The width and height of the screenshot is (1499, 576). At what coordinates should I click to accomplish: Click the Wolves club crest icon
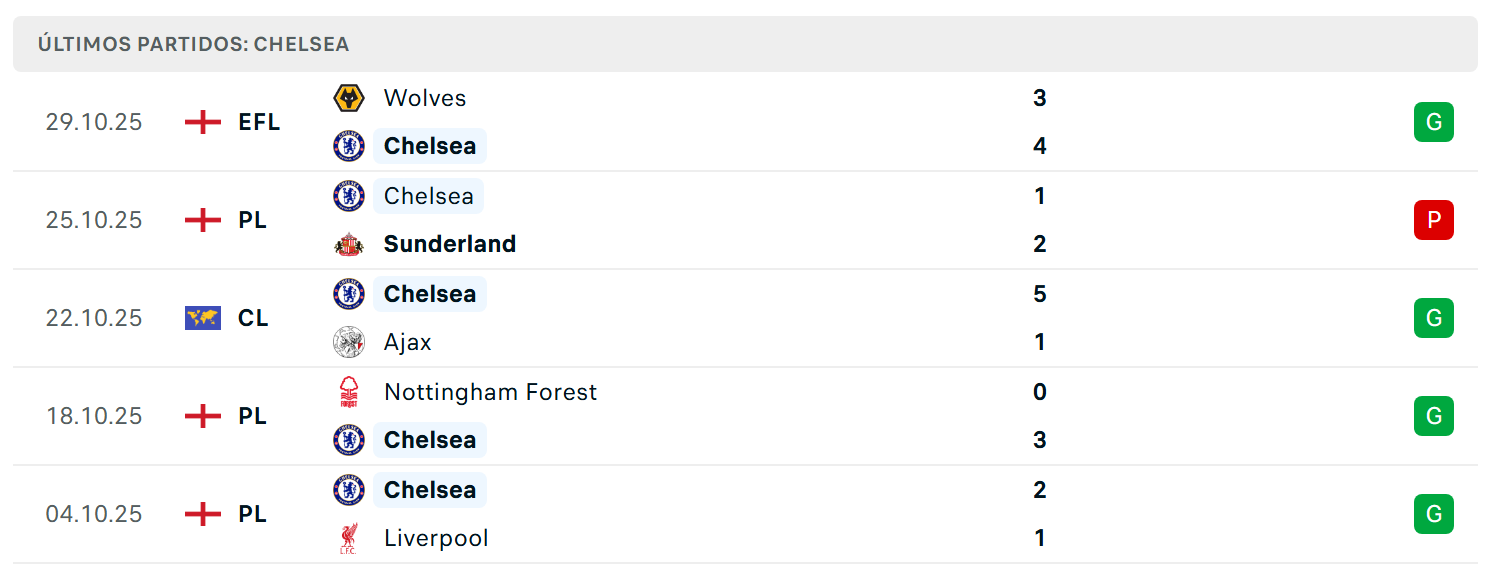(x=349, y=98)
